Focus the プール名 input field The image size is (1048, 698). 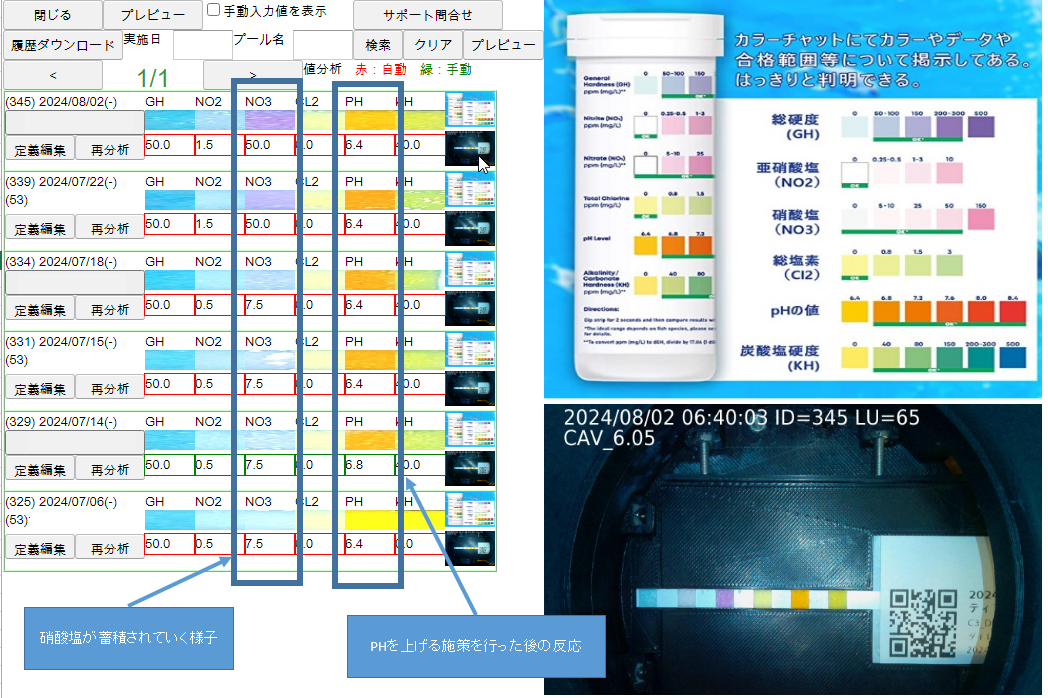pyautogui.click(x=322, y=45)
